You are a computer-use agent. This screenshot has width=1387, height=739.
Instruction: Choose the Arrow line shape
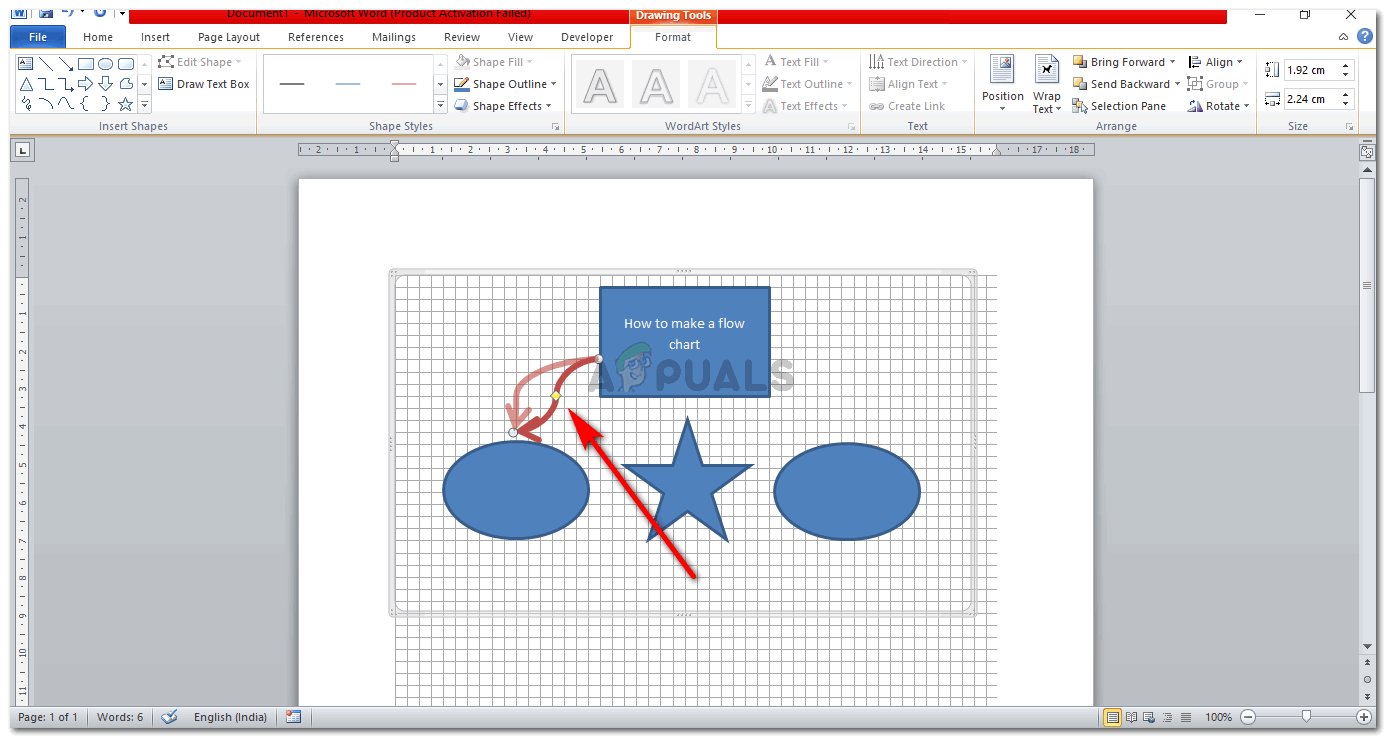click(x=66, y=64)
